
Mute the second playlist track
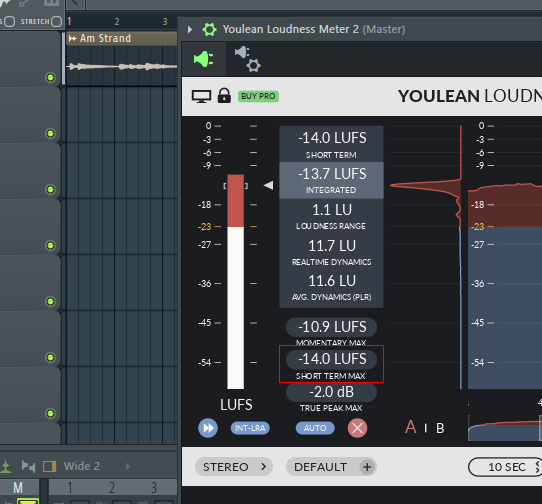click(50, 133)
